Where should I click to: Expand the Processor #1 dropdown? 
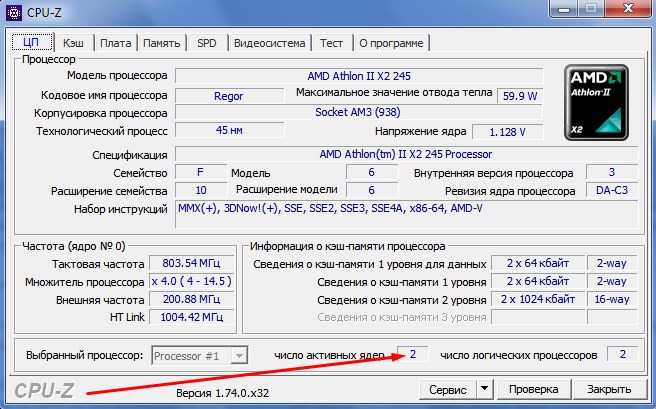[x=238, y=355]
